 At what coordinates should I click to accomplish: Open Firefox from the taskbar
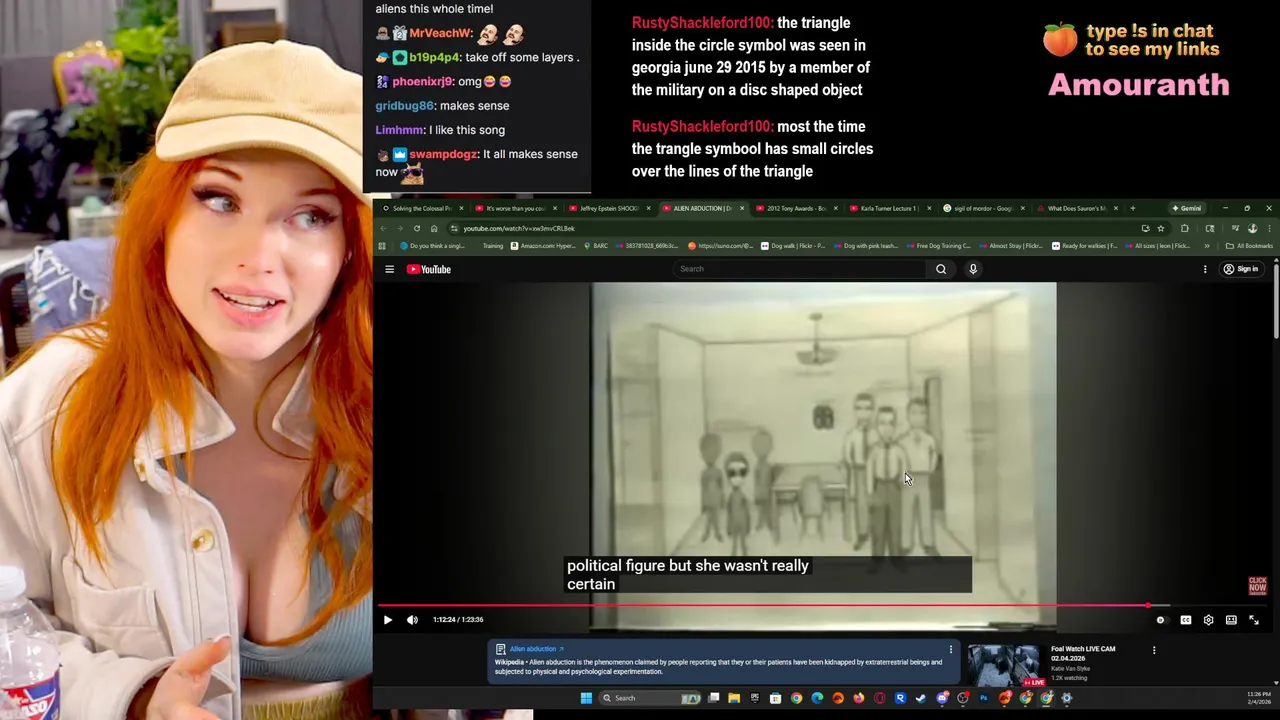pos(858,698)
